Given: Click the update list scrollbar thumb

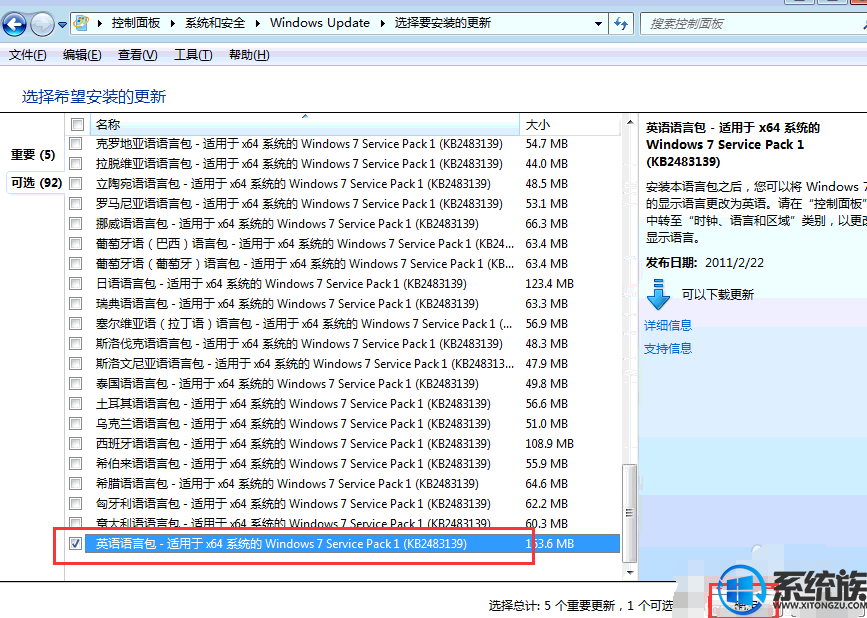Looking at the screenshot, I should coord(629,512).
